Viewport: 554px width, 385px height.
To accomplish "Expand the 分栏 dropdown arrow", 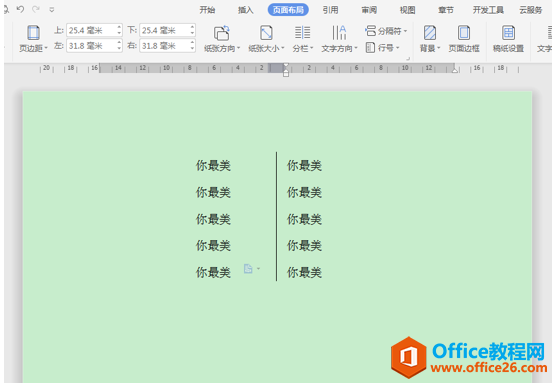I will coord(312,48).
